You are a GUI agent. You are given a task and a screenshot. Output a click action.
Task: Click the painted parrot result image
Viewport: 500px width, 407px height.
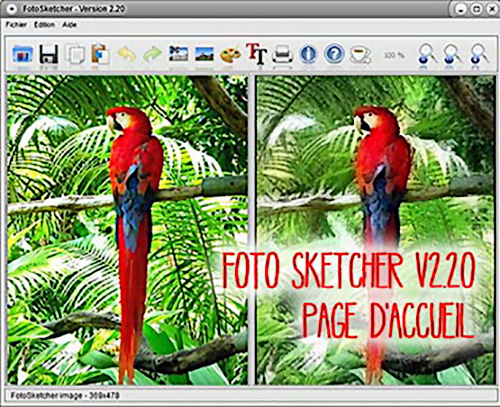[x=376, y=230]
